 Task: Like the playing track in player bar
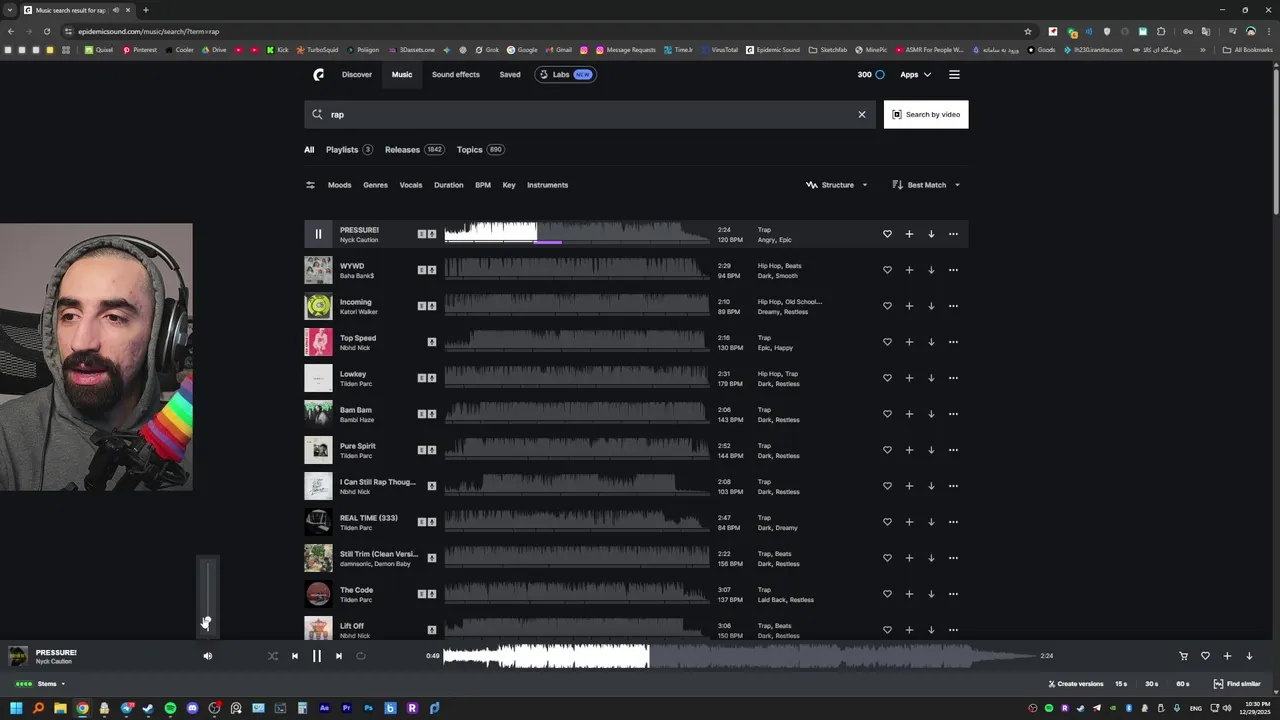[x=1205, y=656]
